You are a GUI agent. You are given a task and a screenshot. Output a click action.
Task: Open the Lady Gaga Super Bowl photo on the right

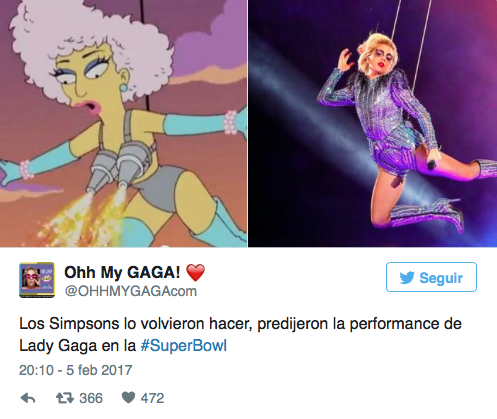click(x=373, y=123)
